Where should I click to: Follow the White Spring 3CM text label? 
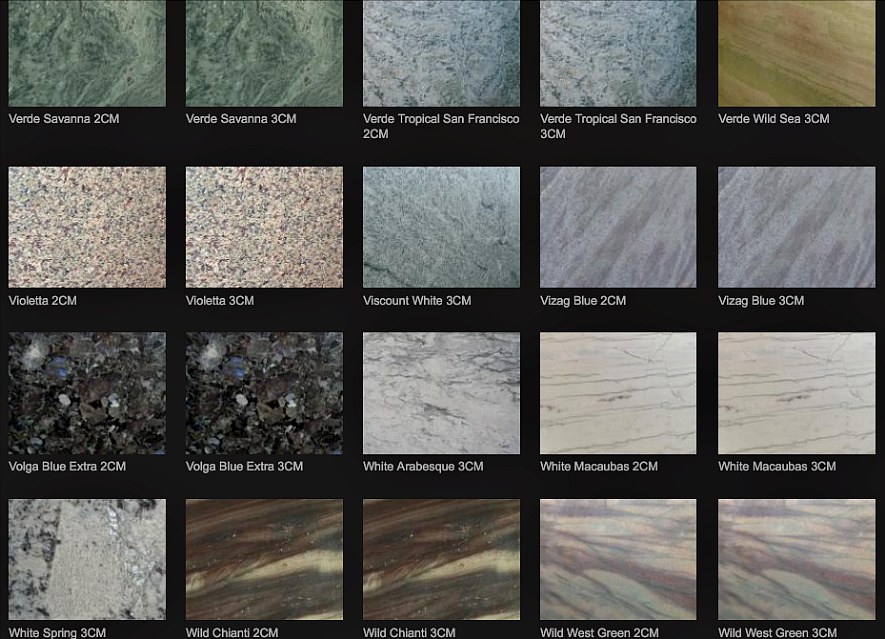[58, 633]
